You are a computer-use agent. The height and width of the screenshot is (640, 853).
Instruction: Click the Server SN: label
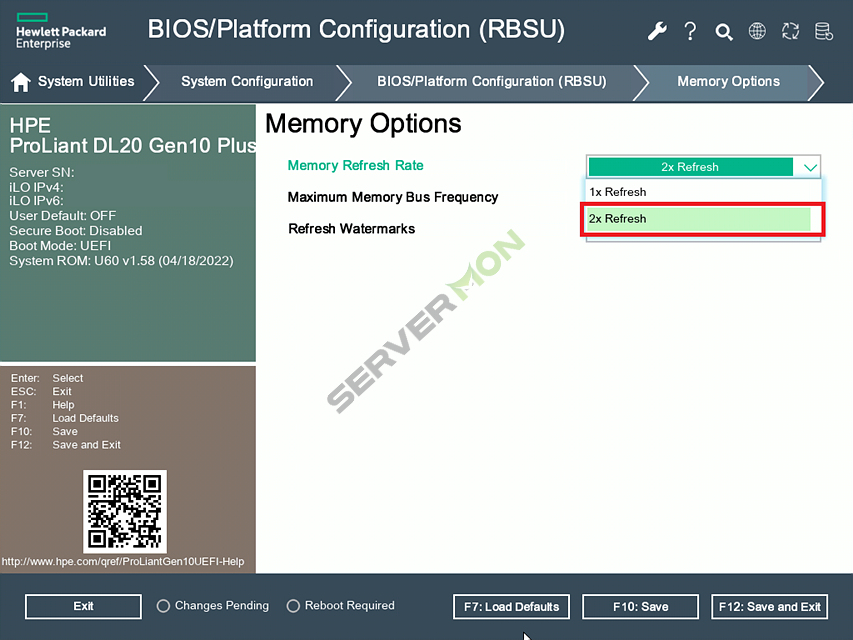click(42, 173)
